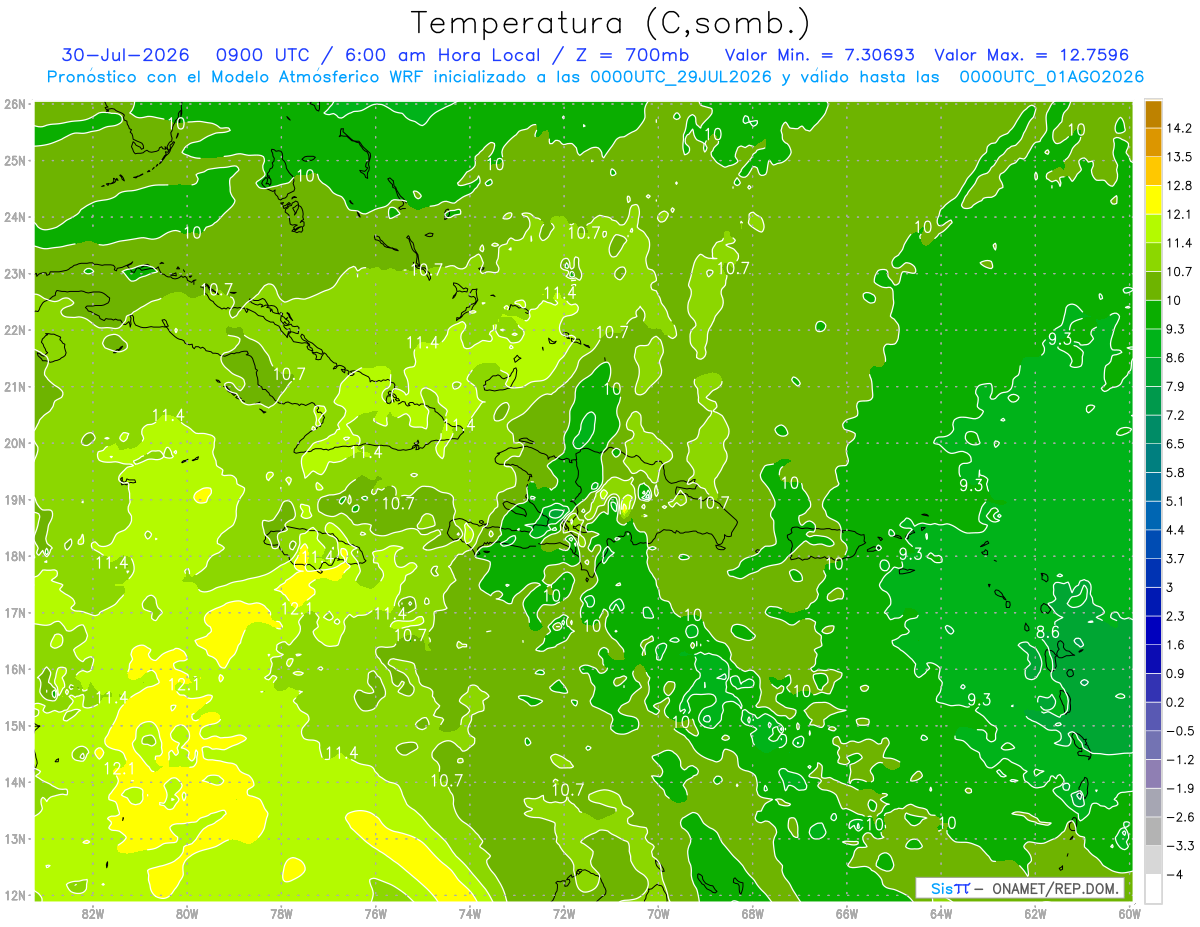1200x927 pixels.
Task: Click the "60W" longitude axis label
Action: click(x=1129, y=913)
